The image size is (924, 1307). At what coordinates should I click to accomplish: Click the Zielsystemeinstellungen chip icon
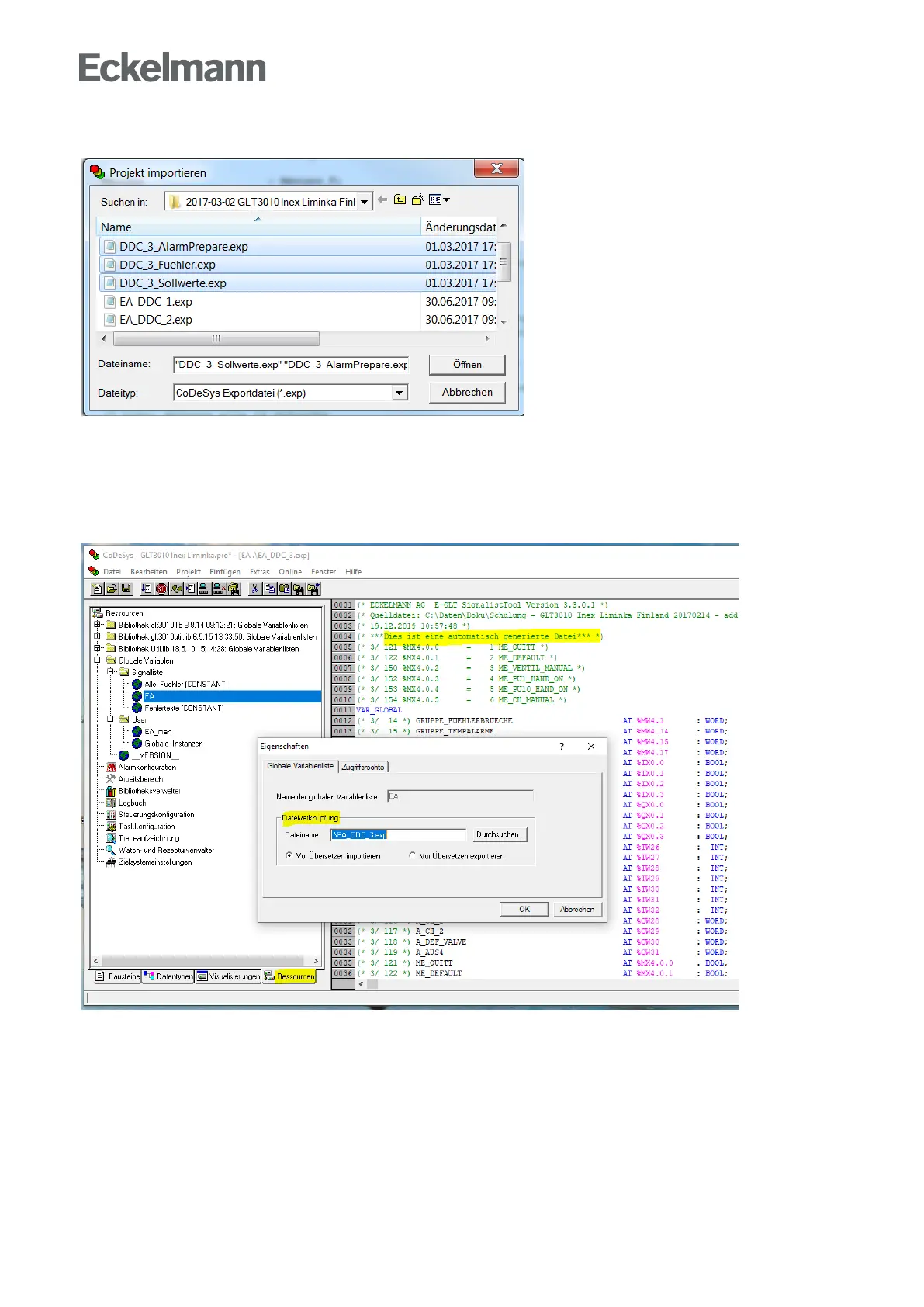111,862
